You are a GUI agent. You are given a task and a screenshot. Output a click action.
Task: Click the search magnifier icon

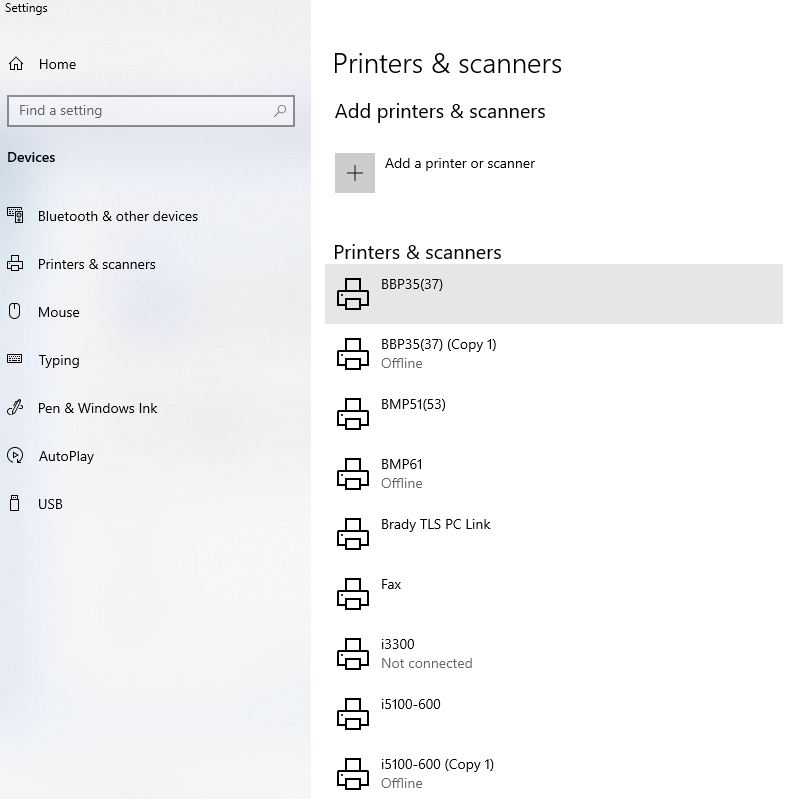coord(280,111)
